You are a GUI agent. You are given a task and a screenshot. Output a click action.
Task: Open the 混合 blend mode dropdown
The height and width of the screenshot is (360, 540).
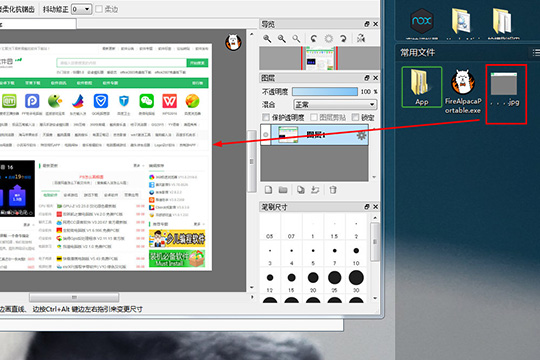tap(335, 104)
